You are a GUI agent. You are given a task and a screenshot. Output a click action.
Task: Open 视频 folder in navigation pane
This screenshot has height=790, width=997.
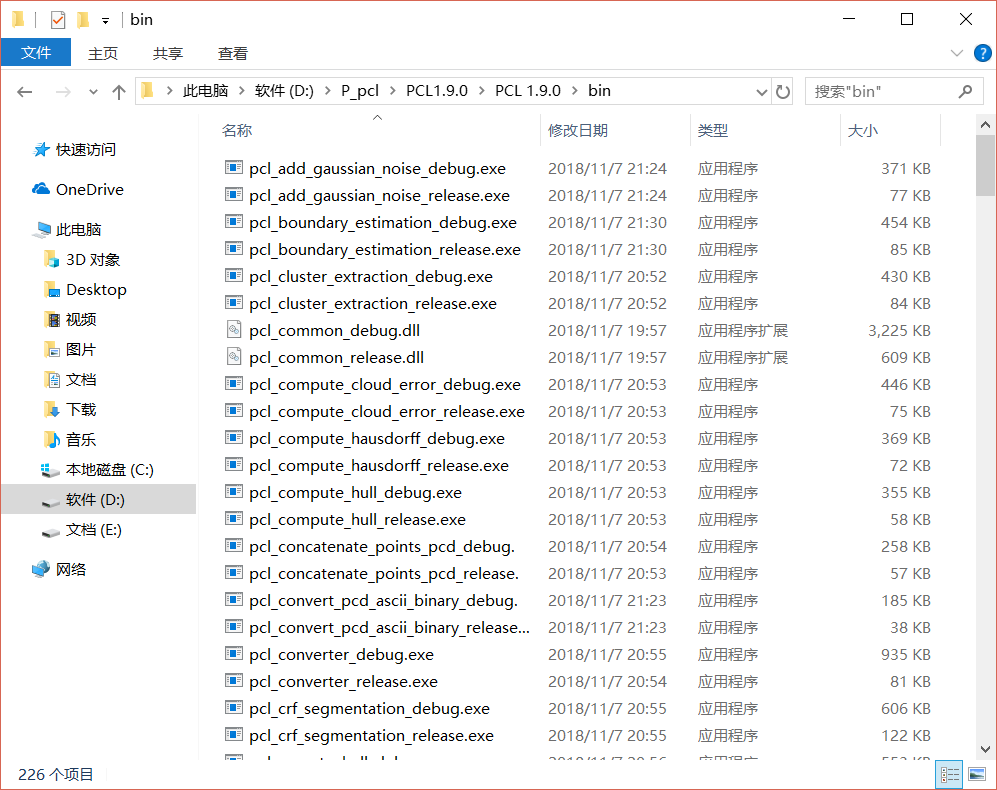81,319
